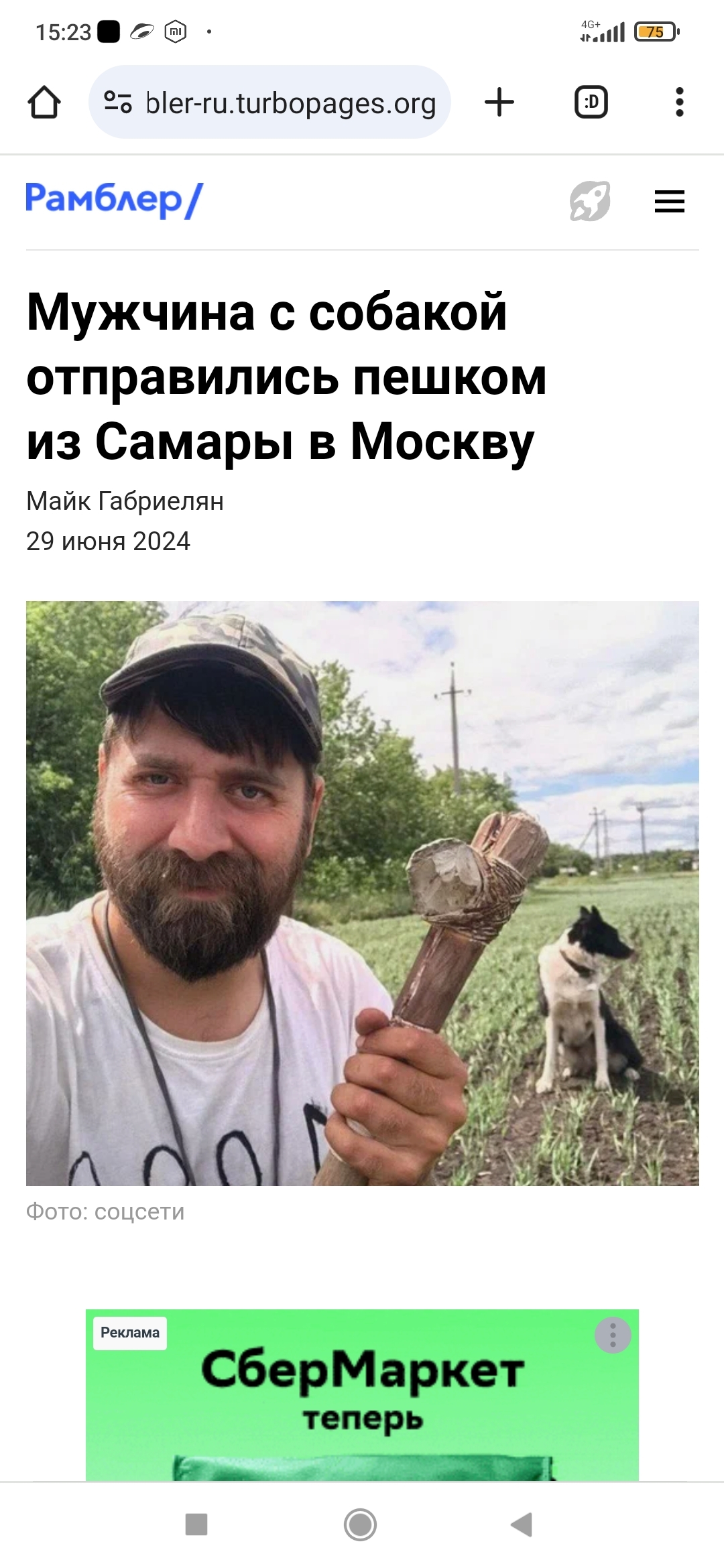Tap the СберМаркет advertisement banner
724x1568 pixels.
[x=362, y=1395]
